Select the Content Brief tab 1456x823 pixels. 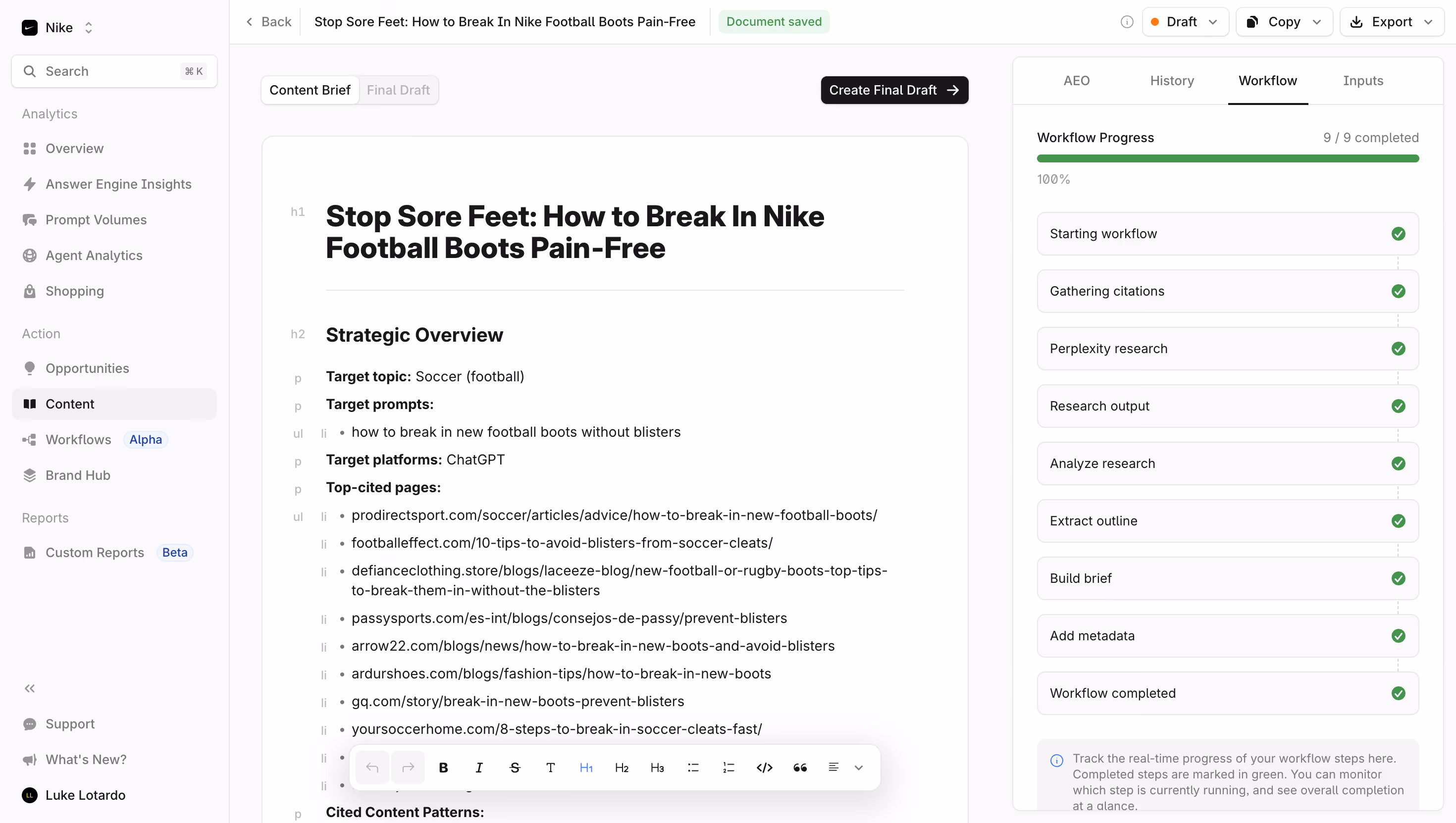(310, 90)
